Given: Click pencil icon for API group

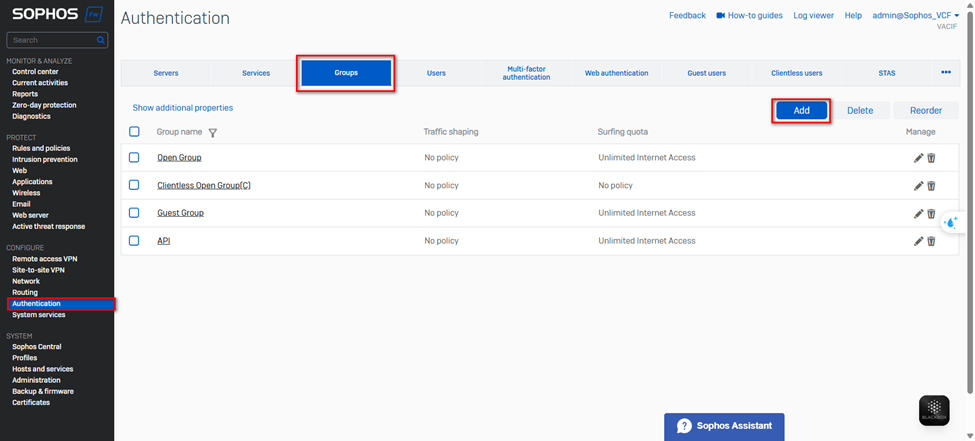Looking at the screenshot, I should tap(918, 241).
